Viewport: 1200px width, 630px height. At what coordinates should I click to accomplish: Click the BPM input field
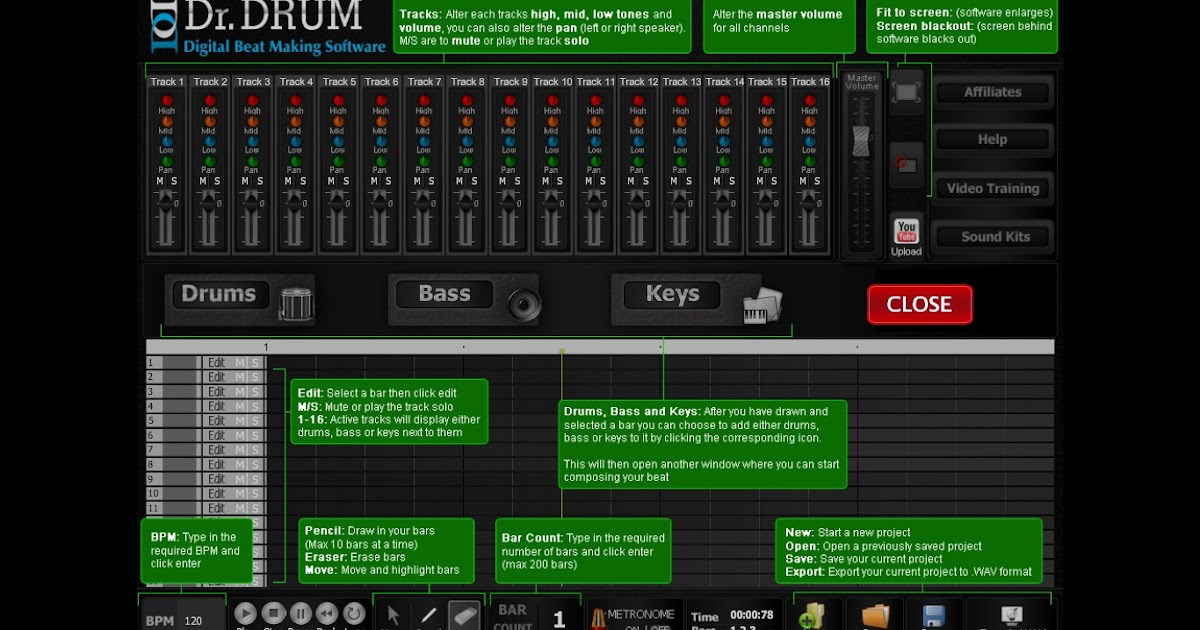point(195,619)
